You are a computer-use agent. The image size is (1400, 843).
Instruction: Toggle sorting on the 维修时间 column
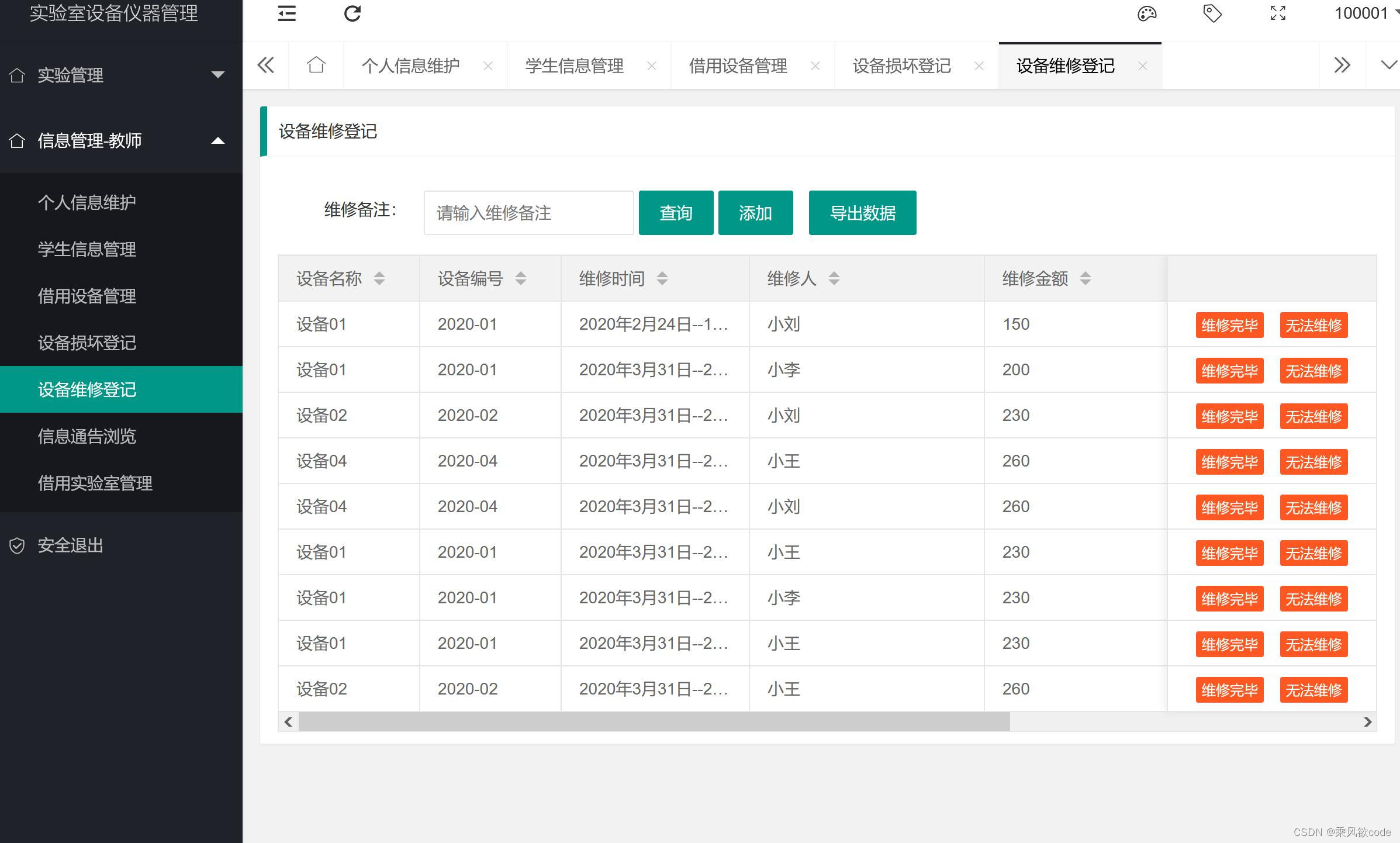coord(662,278)
